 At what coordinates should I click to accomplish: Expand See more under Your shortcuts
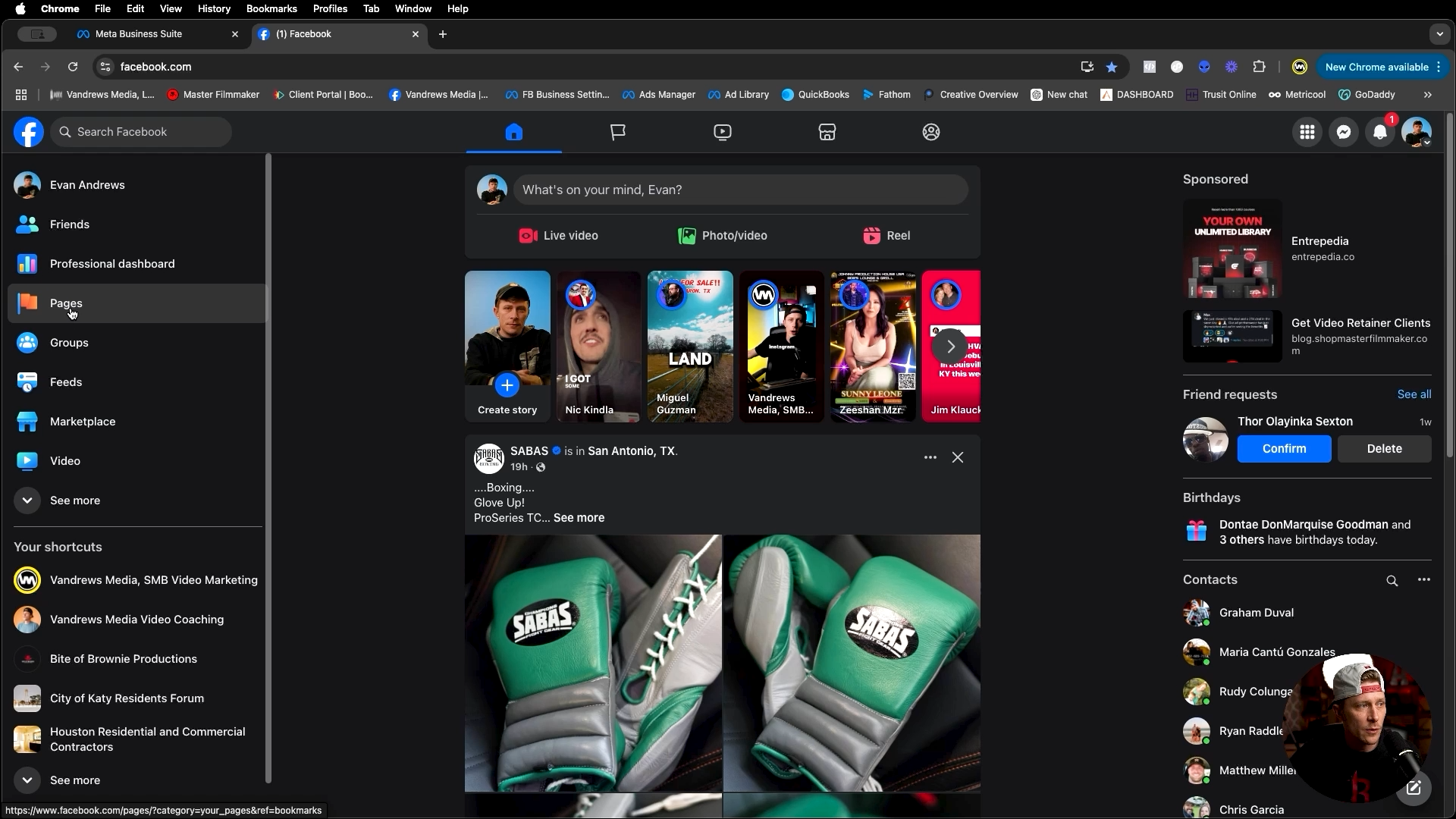(x=136, y=780)
